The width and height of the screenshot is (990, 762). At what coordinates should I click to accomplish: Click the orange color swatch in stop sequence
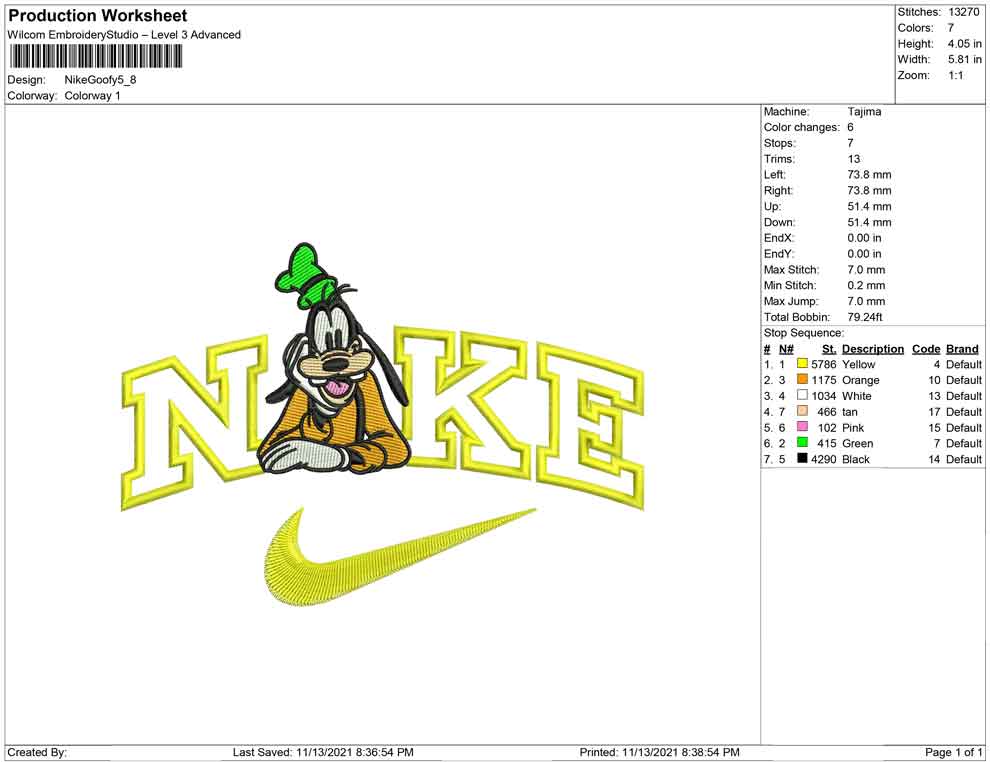point(802,379)
